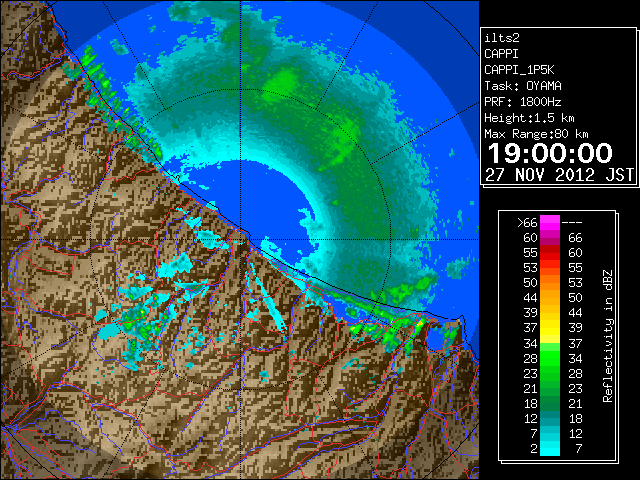Pick the magenta >66 dBZ legend swatch
Screen dimensions: 640x480
[x=550, y=223]
